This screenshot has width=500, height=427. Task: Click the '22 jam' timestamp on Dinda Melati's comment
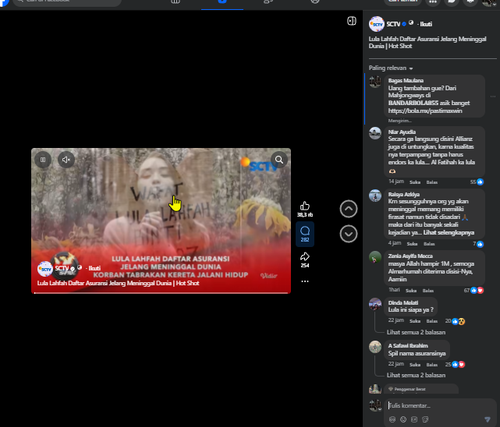coord(396,320)
